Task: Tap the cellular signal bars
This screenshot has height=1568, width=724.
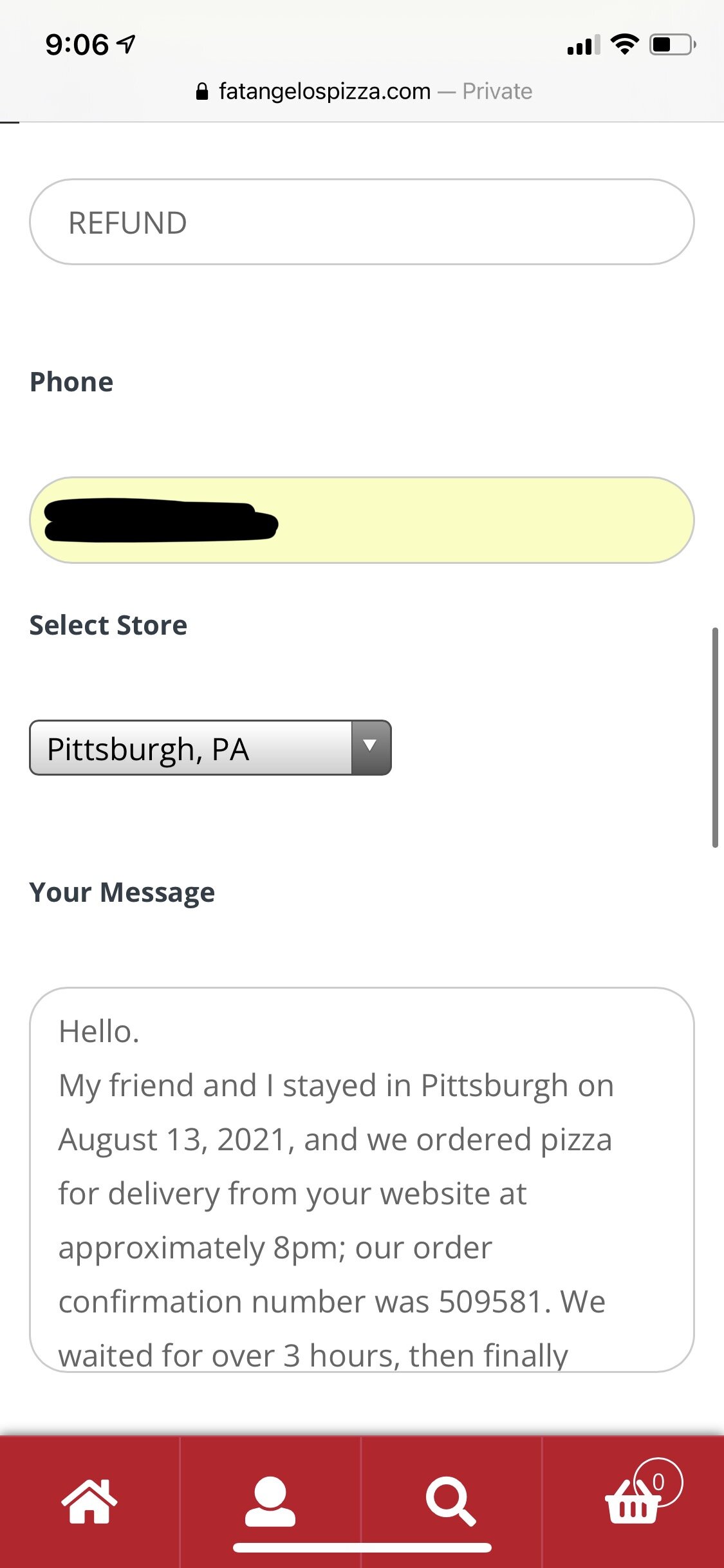Action: tap(583, 45)
